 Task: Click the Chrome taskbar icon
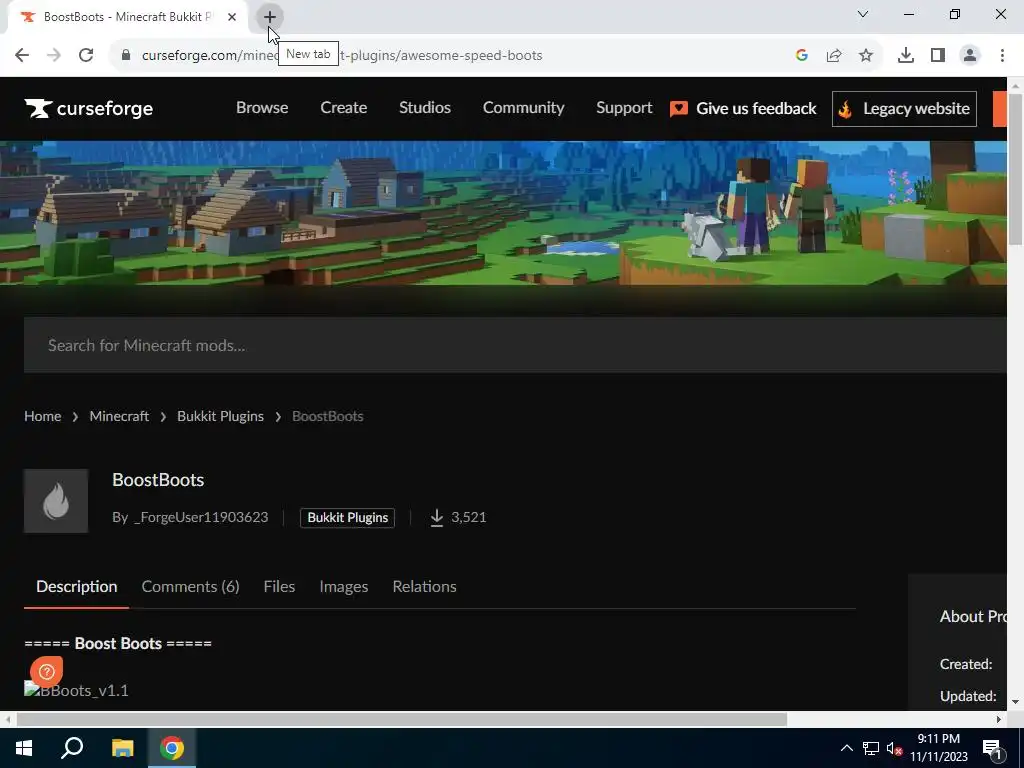pos(172,748)
